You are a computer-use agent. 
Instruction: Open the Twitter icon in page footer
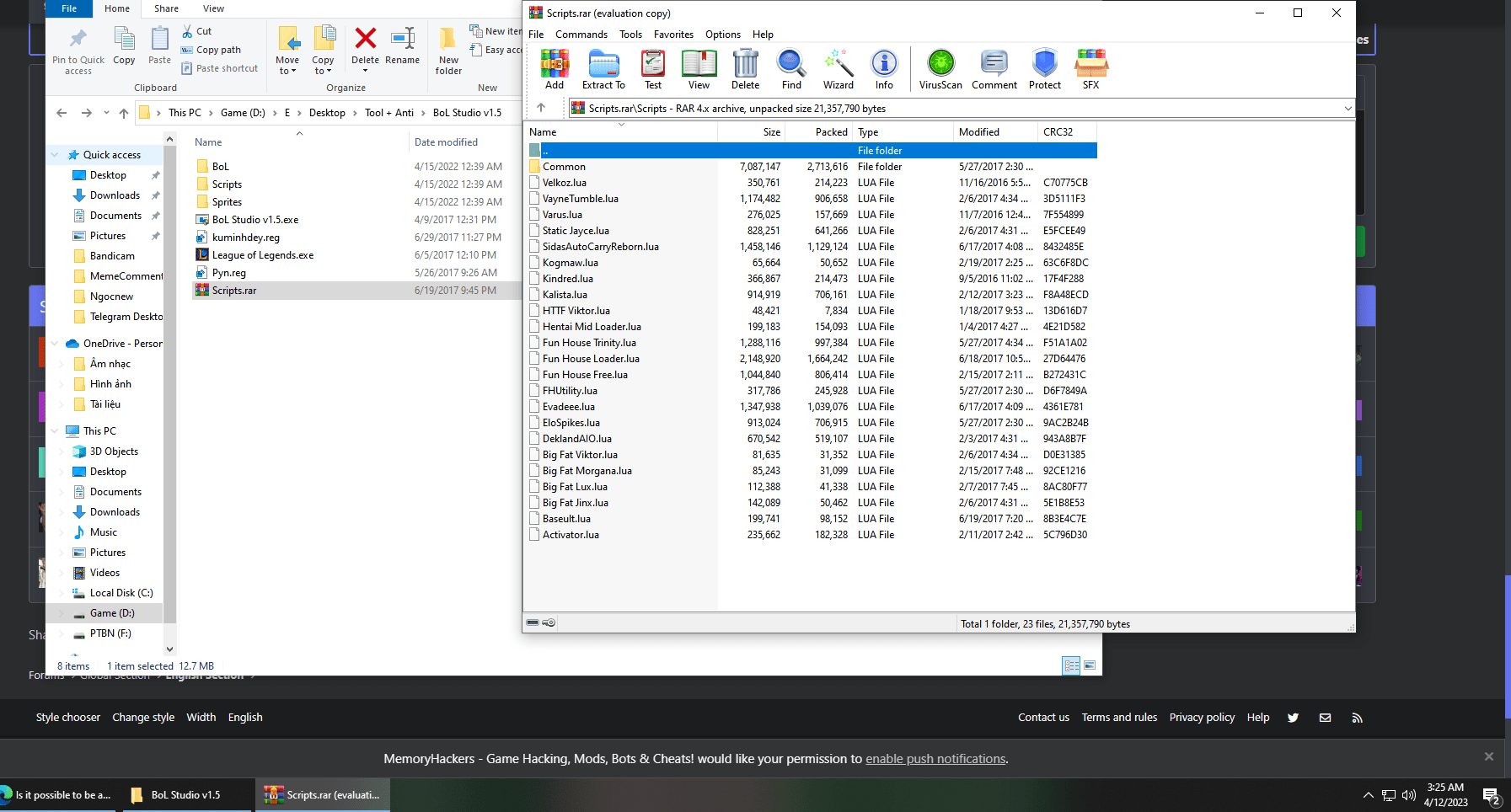click(x=1293, y=718)
